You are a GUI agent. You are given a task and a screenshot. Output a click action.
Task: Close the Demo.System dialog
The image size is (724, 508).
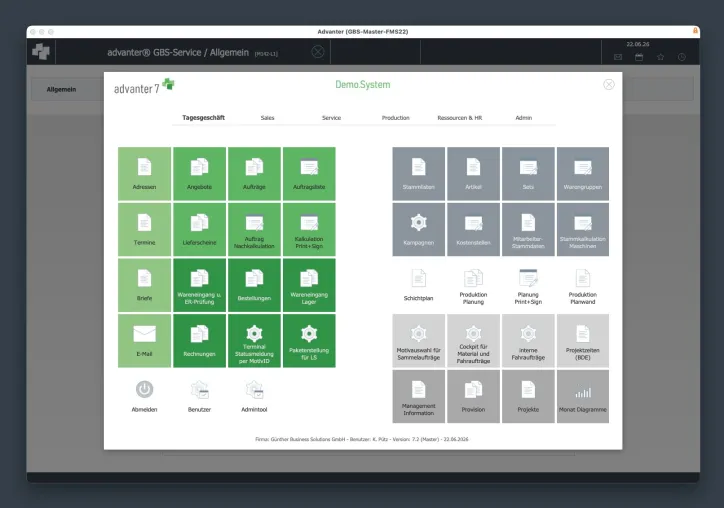[609, 85]
